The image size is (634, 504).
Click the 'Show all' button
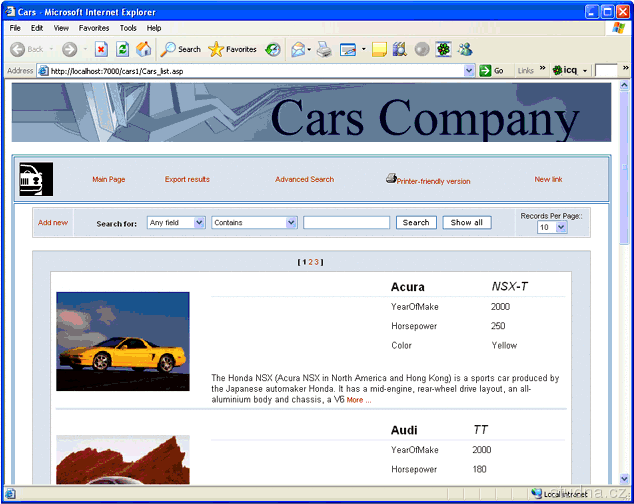[466, 223]
